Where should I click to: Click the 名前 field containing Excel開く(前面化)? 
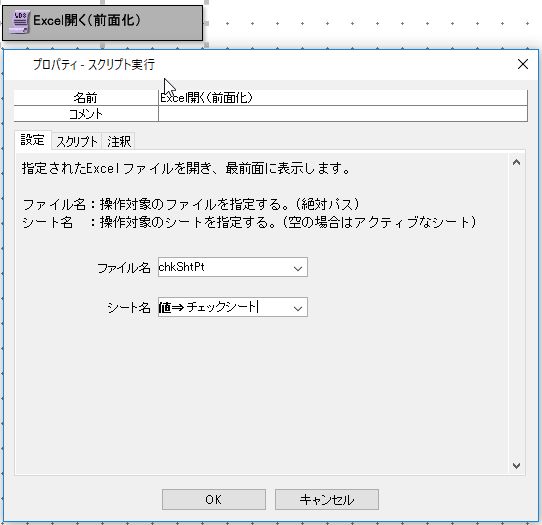coord(343,98)
